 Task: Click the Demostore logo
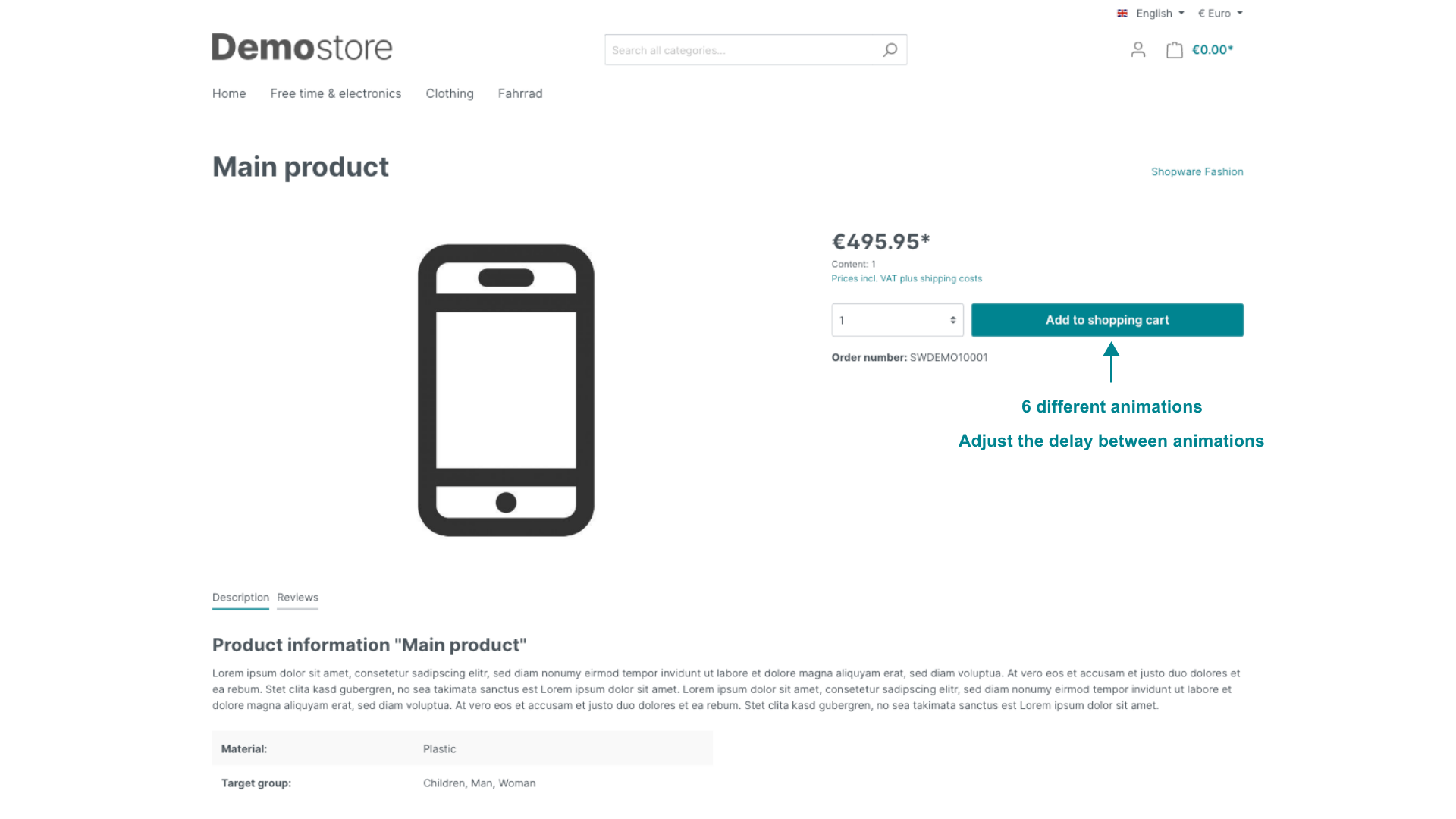[302, 47]
